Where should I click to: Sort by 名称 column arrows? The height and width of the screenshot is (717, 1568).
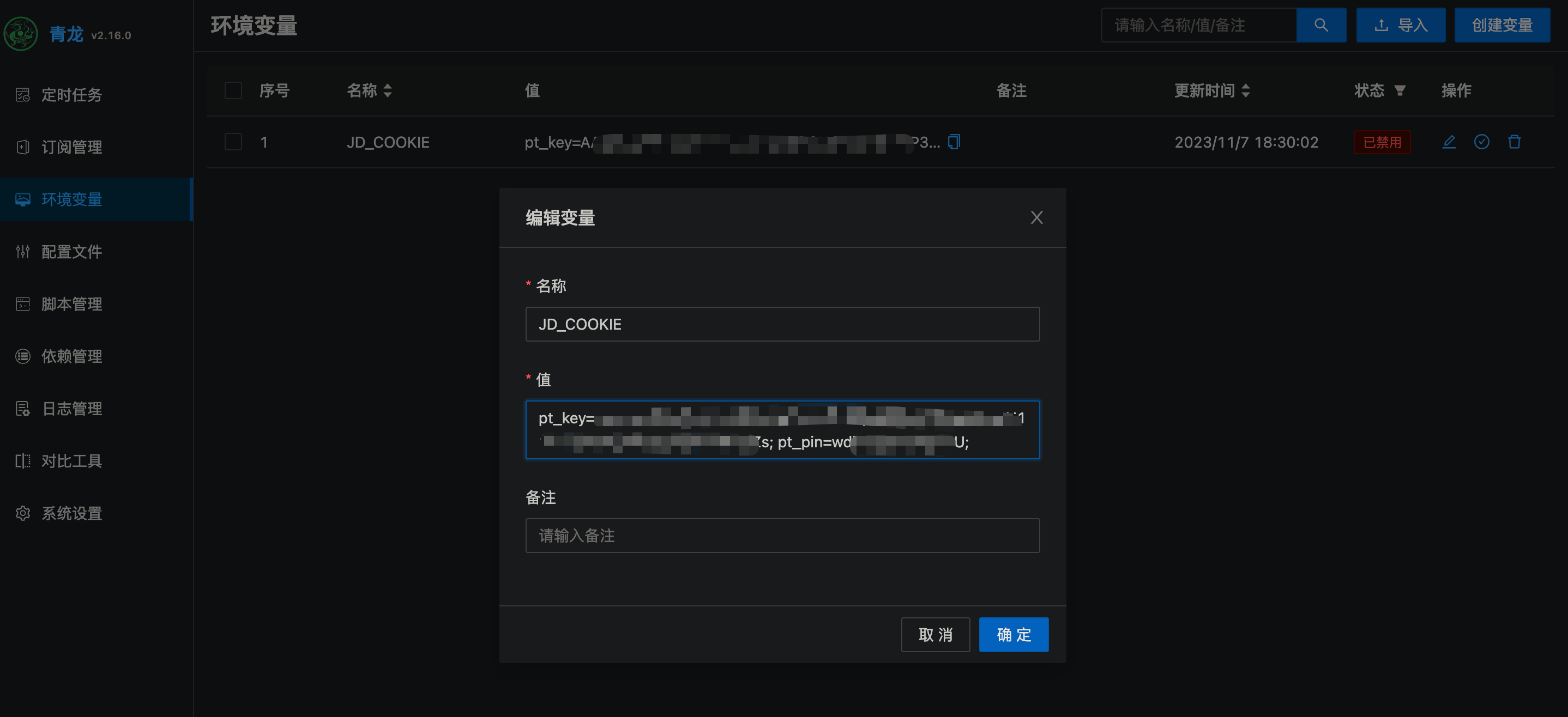coord(388,90)
